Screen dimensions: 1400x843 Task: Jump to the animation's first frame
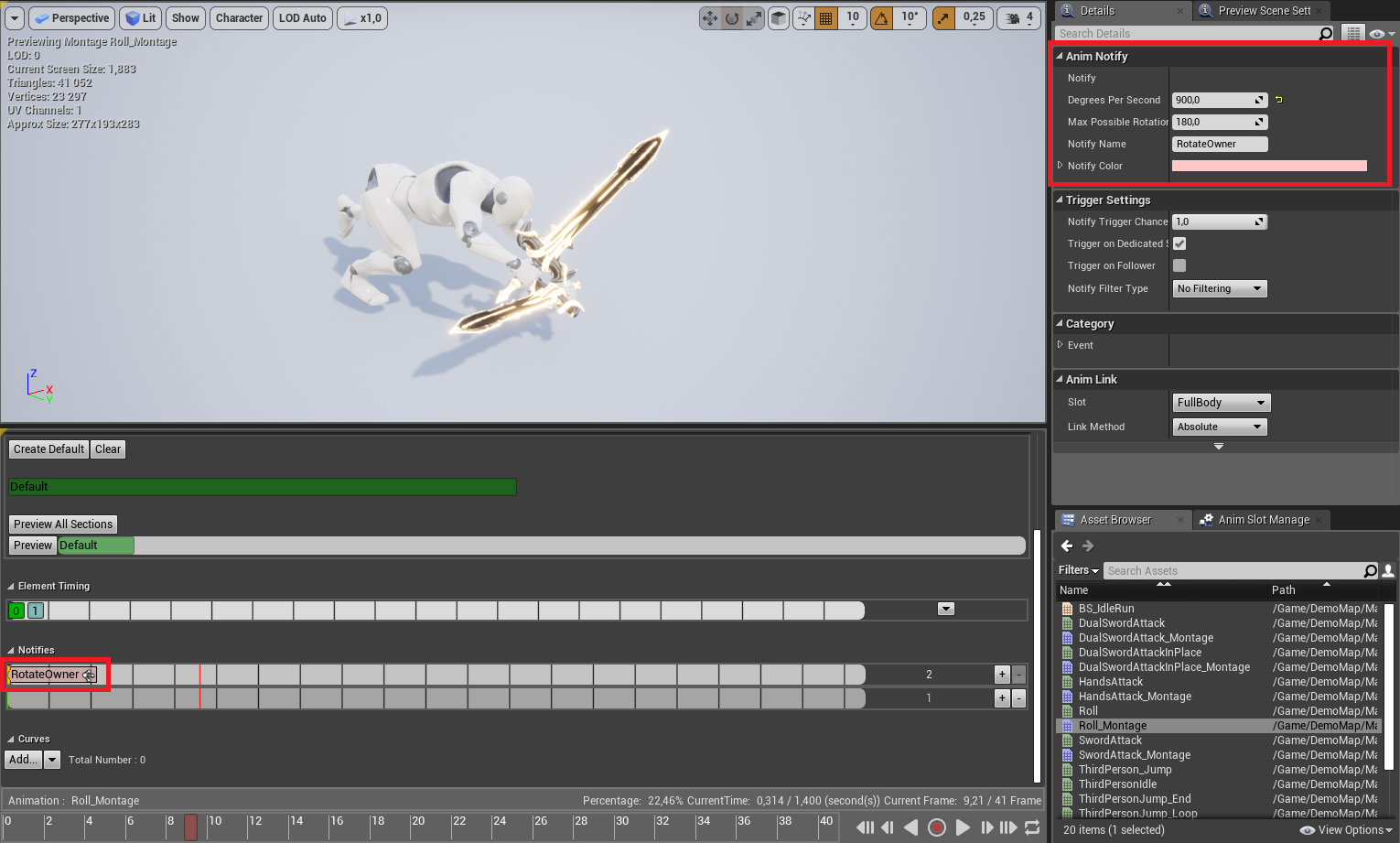click(865, 827)
